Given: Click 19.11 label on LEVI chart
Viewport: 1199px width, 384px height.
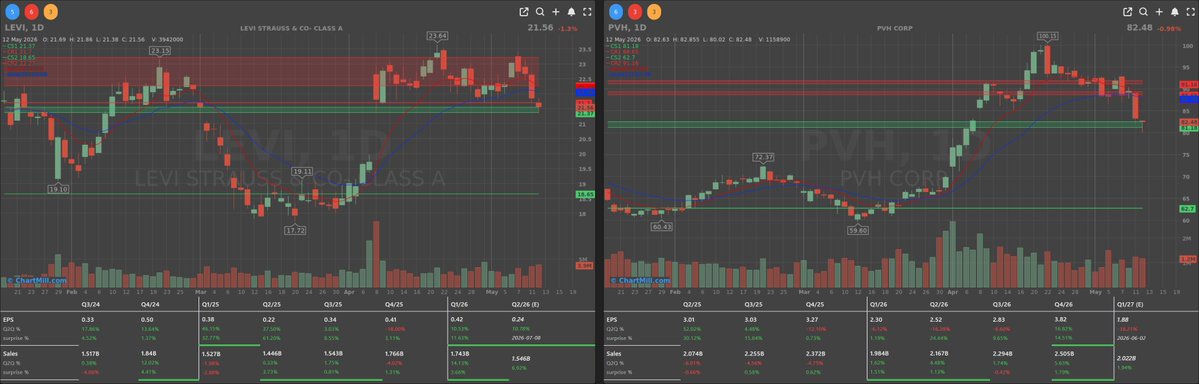Looking at the screenshot, I should point(303,171).
